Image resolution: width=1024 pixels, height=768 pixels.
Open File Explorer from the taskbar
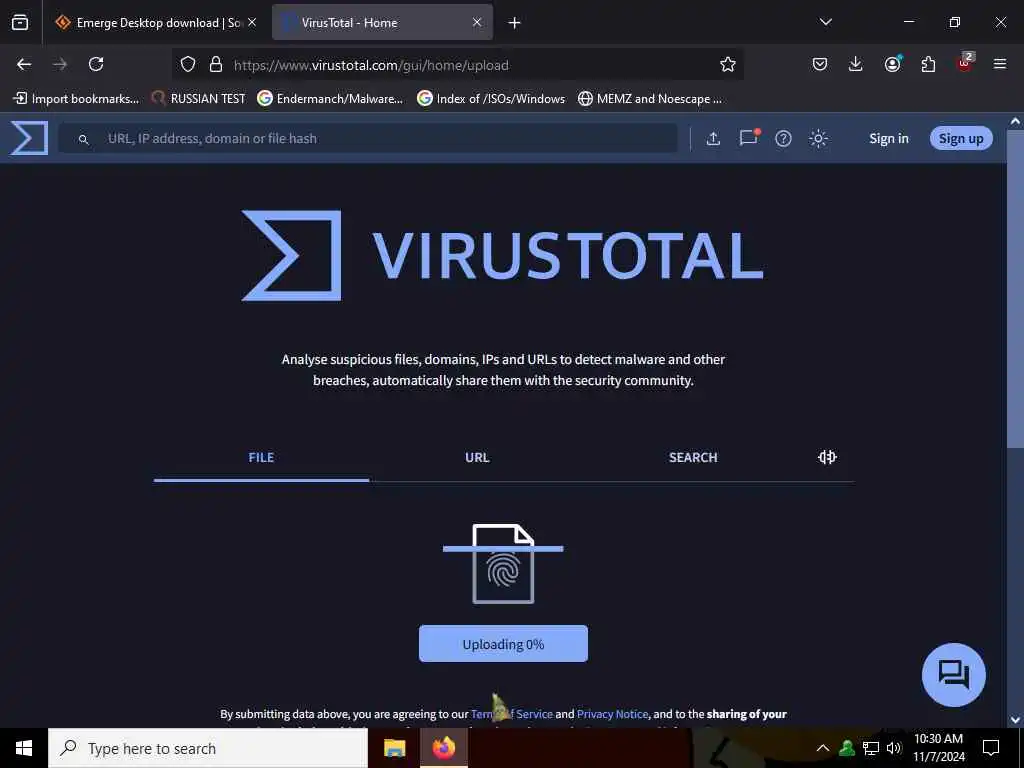[394, 748]
